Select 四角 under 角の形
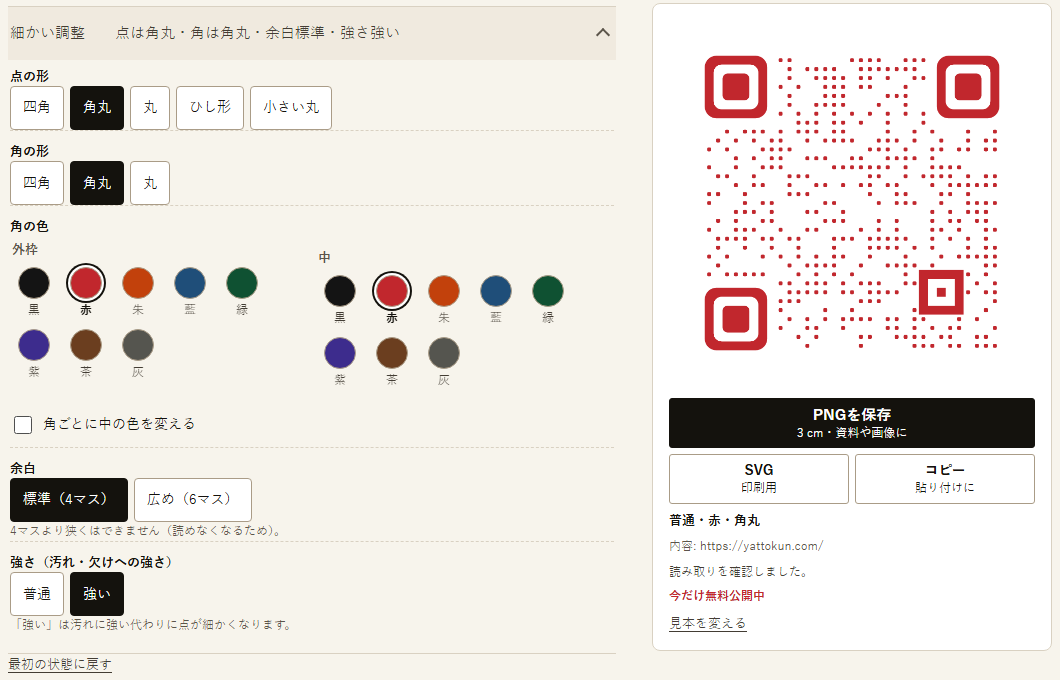 [x=37, y=183]
